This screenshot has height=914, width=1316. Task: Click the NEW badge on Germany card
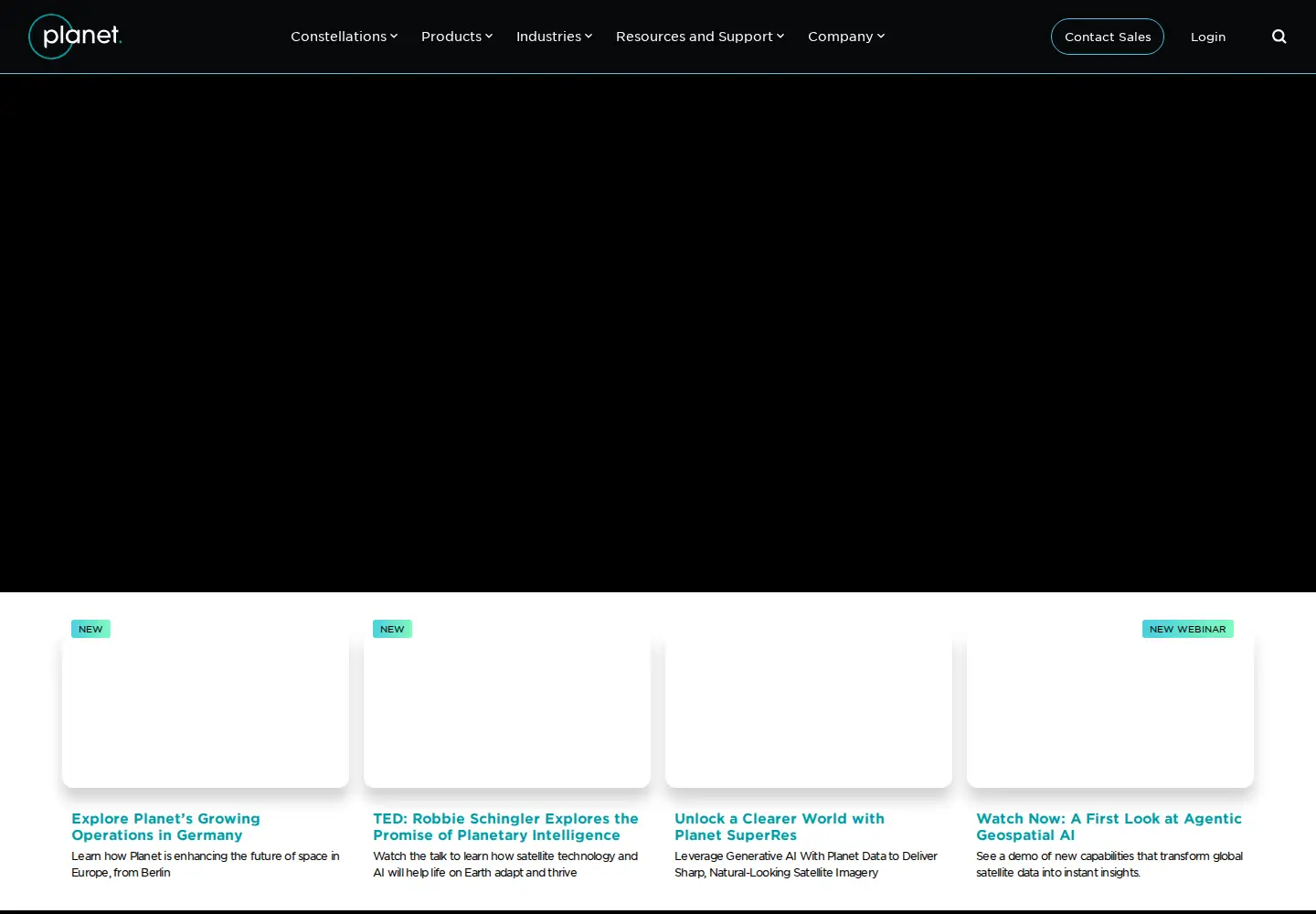click(x=90, y=629)
